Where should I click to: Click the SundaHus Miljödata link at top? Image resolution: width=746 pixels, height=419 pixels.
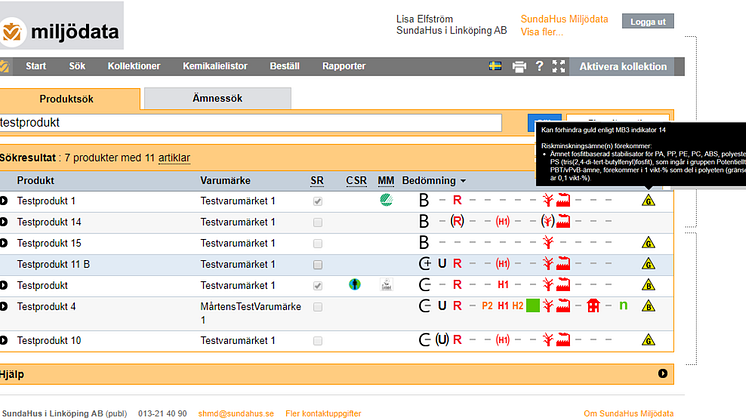[564, 19]
